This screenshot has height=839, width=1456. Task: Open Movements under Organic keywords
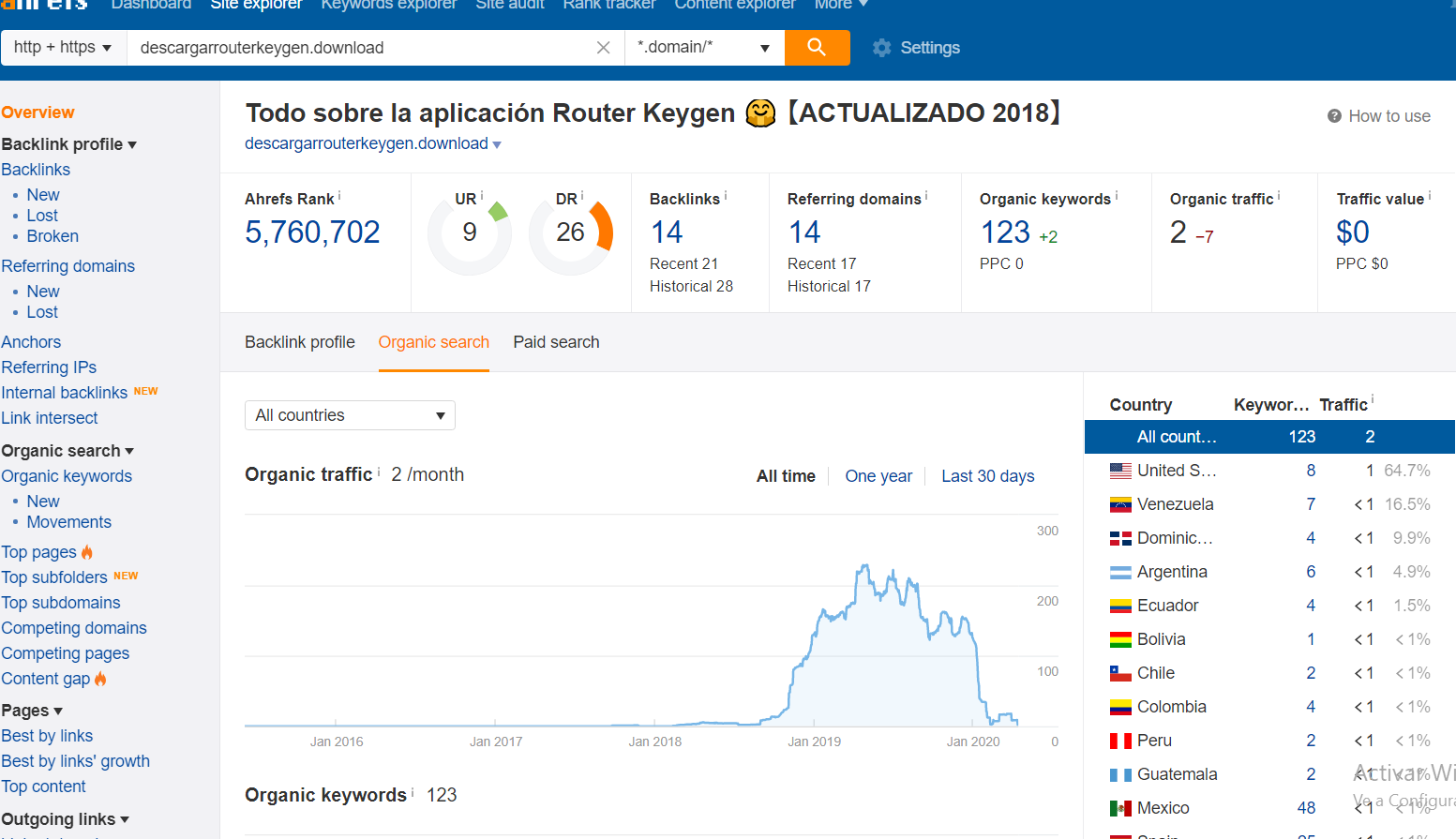click(68, 522)
